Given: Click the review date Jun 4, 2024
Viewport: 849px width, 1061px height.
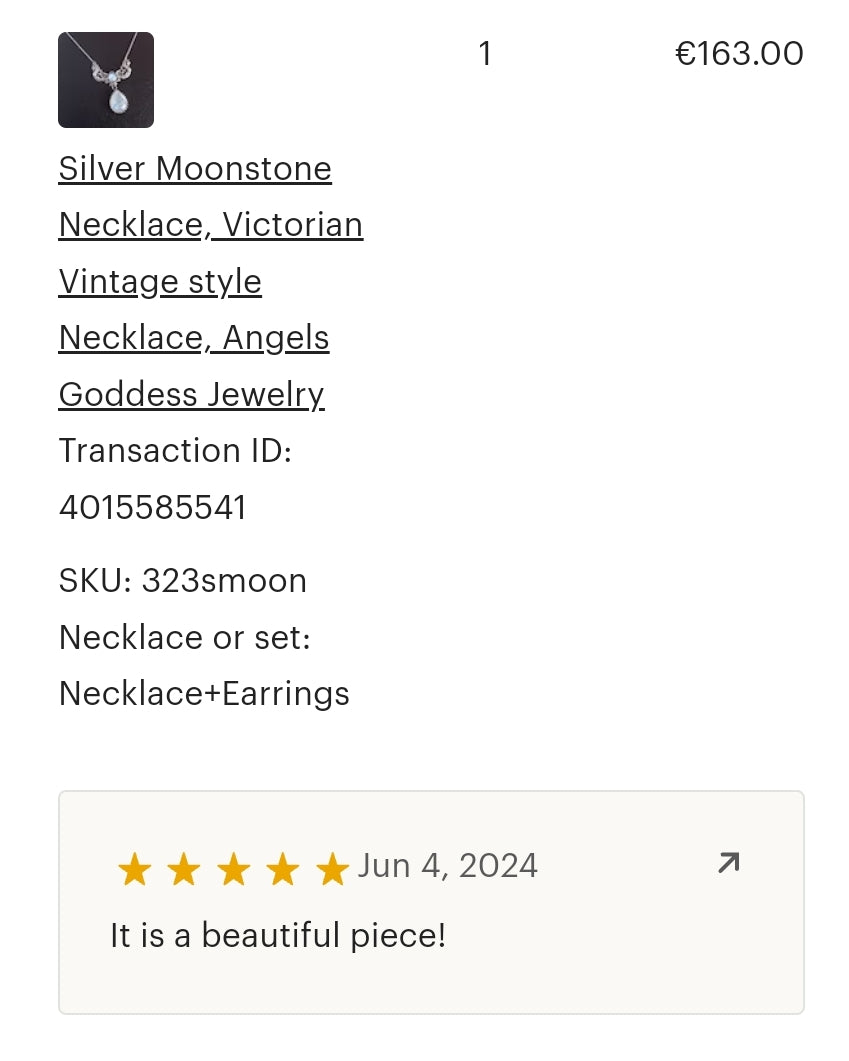Looking at the screenshot, I should point(448,865).
